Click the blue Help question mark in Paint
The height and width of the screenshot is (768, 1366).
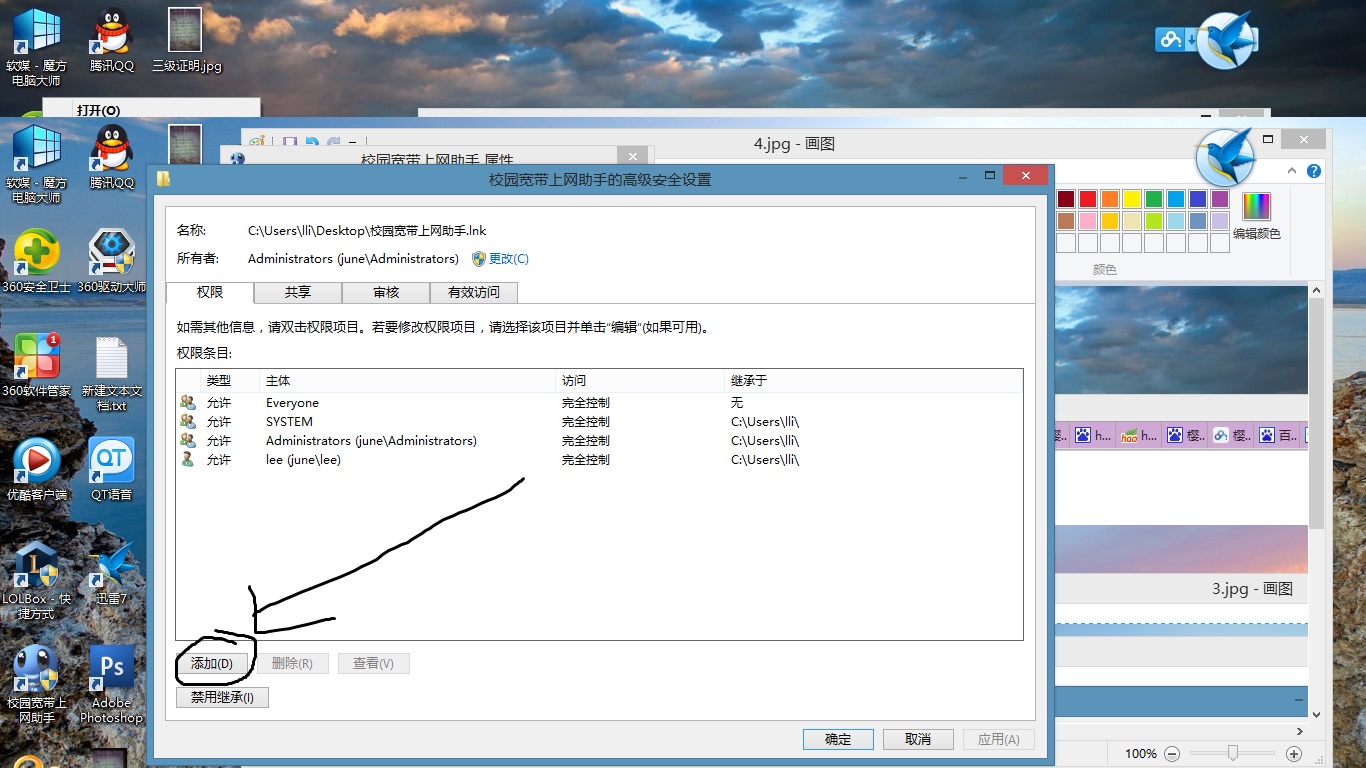pyautogui.click(x=1314, y=171)
